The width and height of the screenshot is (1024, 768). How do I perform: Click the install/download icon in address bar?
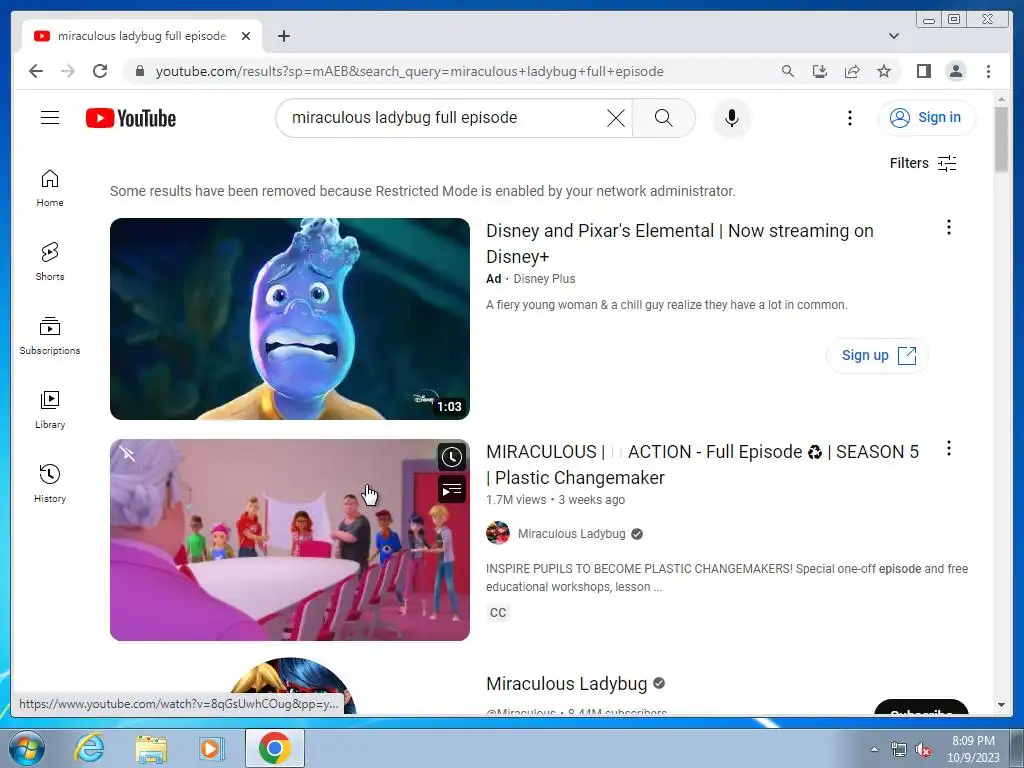(x=820, y=71)
